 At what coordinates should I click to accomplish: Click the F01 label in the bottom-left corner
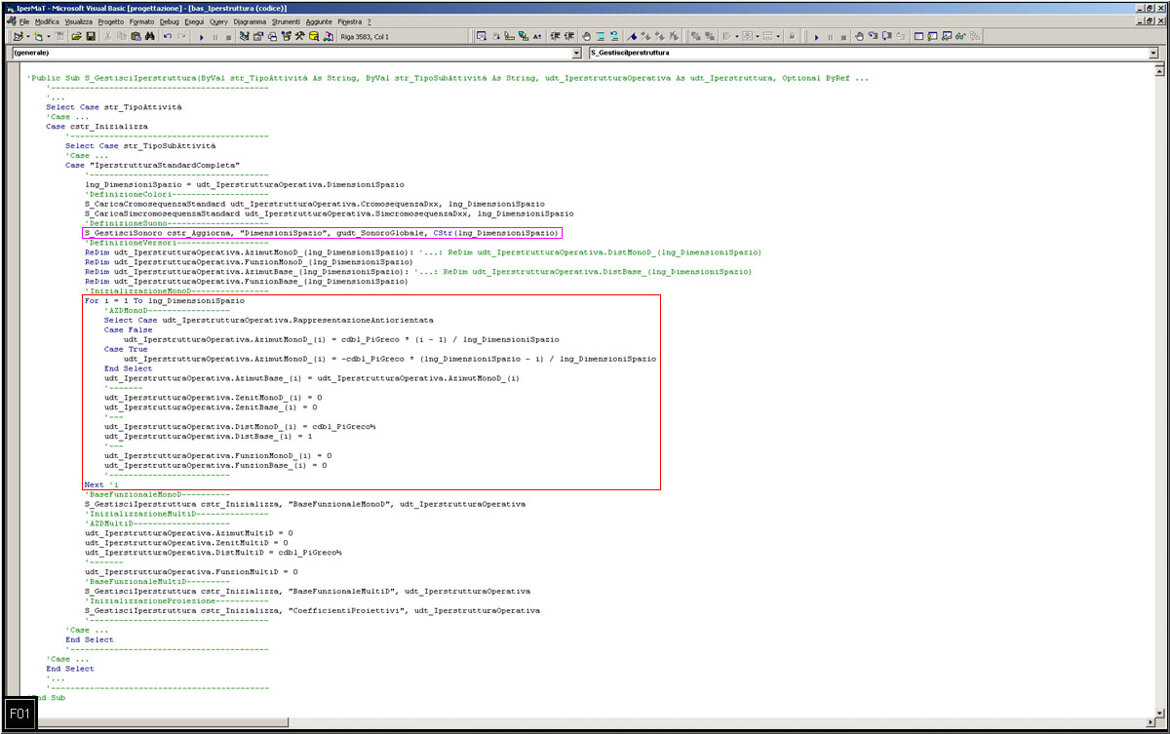coord(19,714)
